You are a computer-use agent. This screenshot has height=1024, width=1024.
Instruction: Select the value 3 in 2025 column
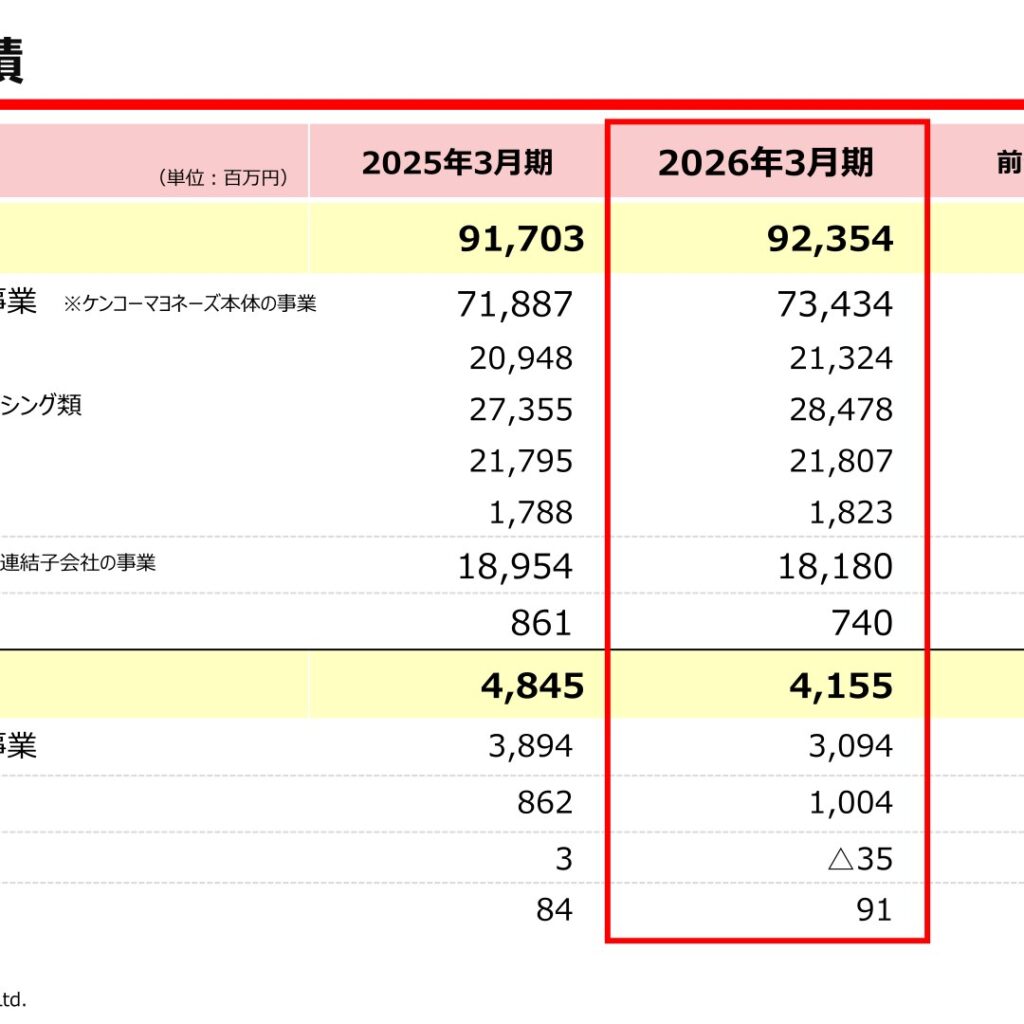564,859
